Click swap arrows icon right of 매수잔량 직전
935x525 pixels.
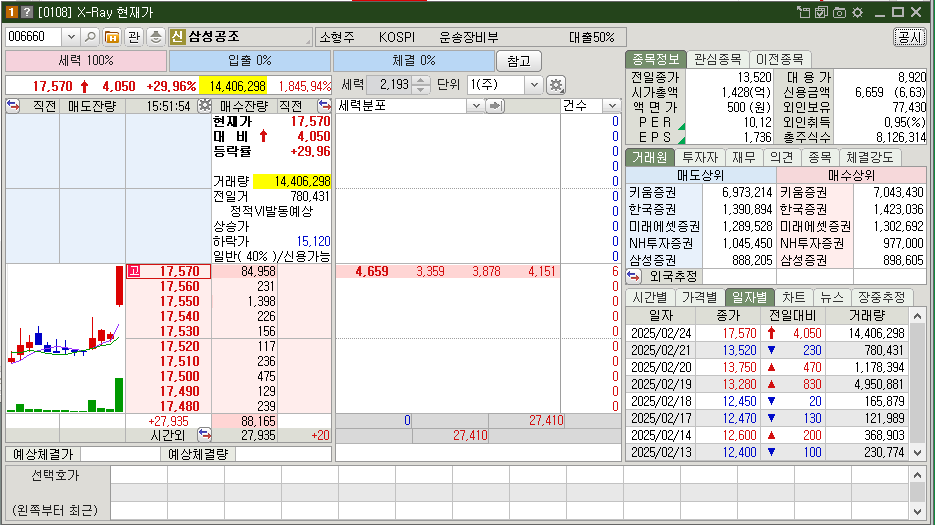click(324, 106)
